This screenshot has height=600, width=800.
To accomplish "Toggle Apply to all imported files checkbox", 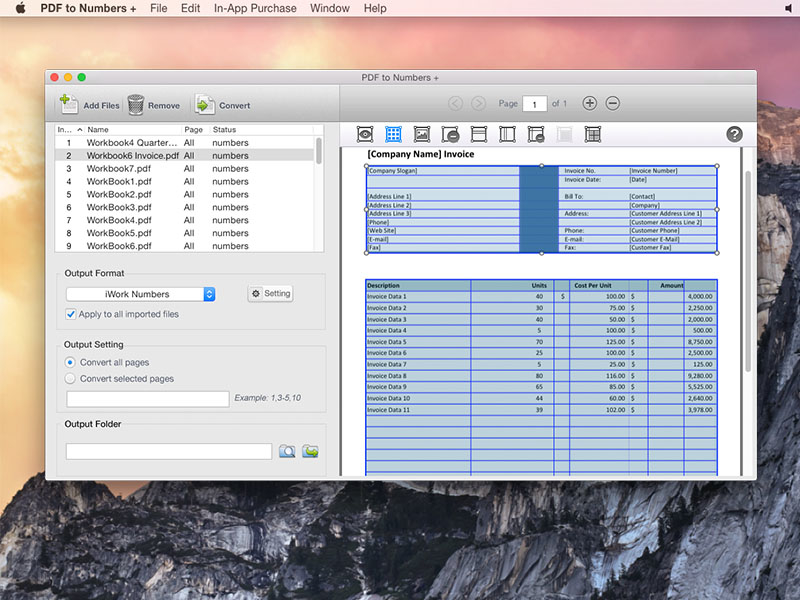I will coord(71,314).
